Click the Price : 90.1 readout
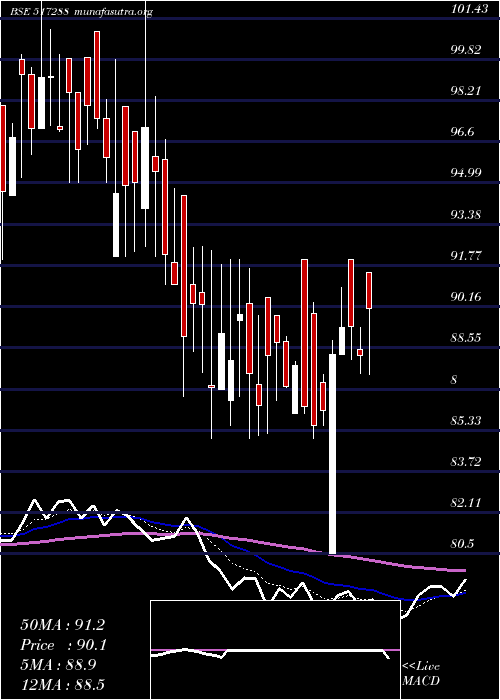 pos(63,645)
